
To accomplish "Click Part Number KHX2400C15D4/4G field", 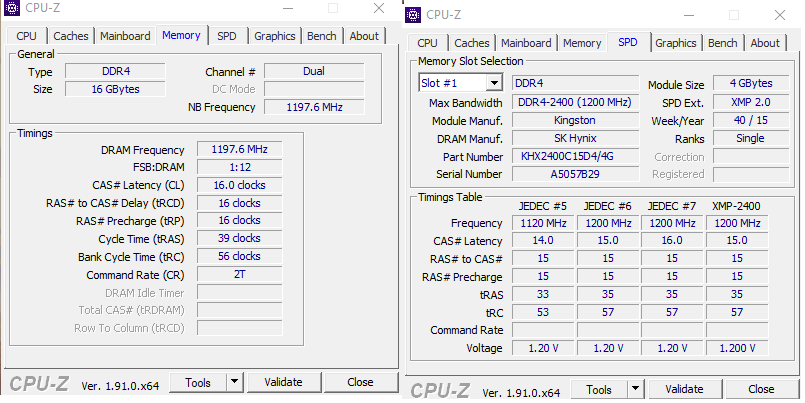I will tap(576, 157).
